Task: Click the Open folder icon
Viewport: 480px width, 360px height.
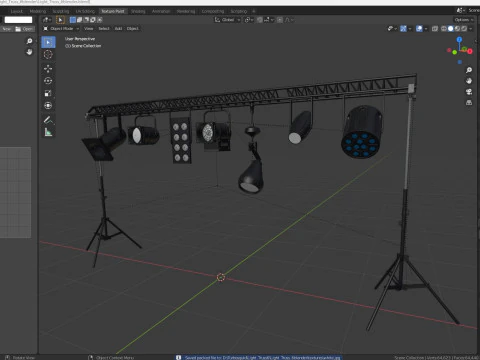Action: tap(18, 29)
